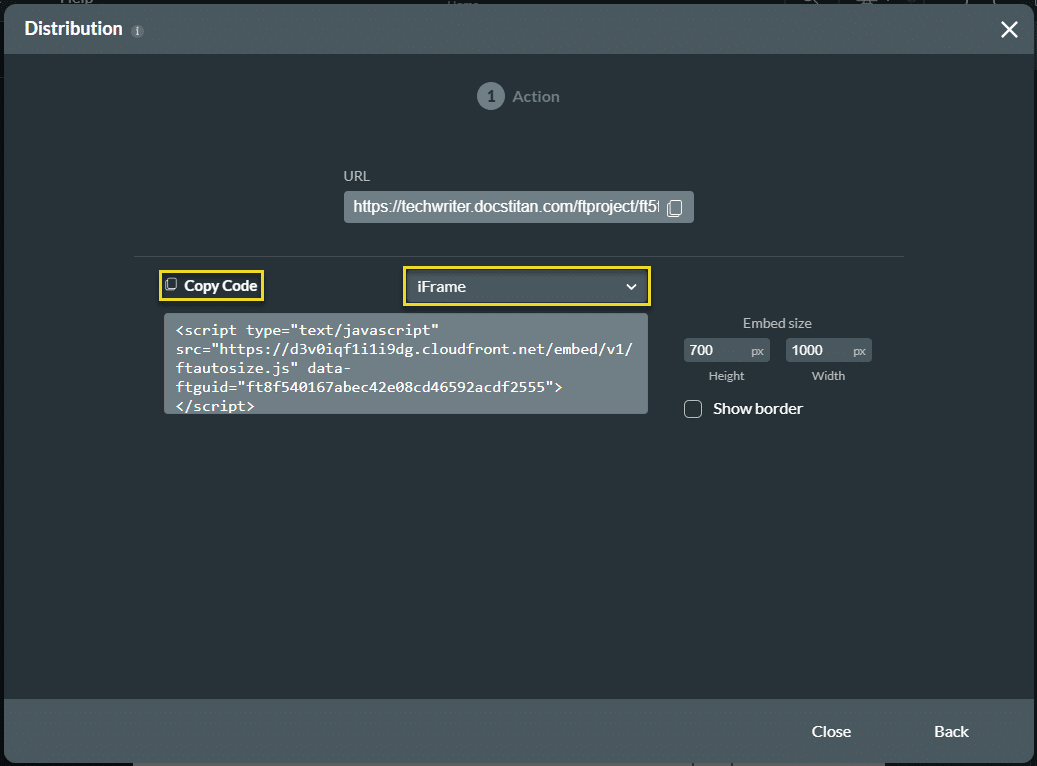The image size is (1037, 766).
Task: Click the Width field showing 1000
Action: pyautogui.click(x=828, y=350)
